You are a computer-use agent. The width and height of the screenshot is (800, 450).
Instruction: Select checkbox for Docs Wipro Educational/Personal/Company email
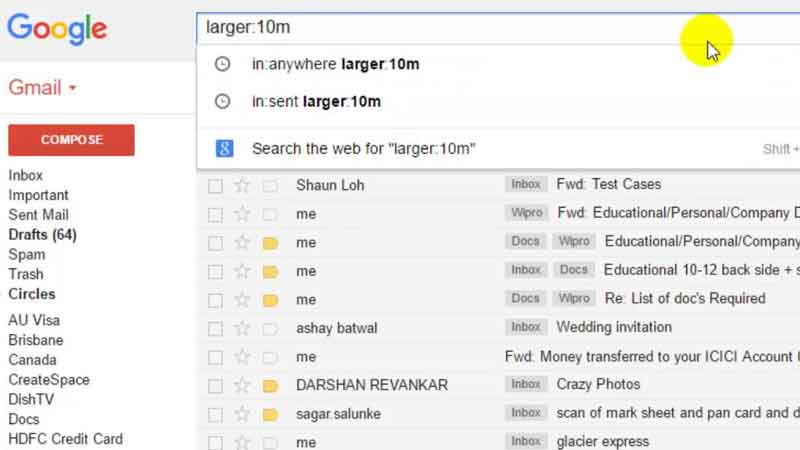coord(215,243)
